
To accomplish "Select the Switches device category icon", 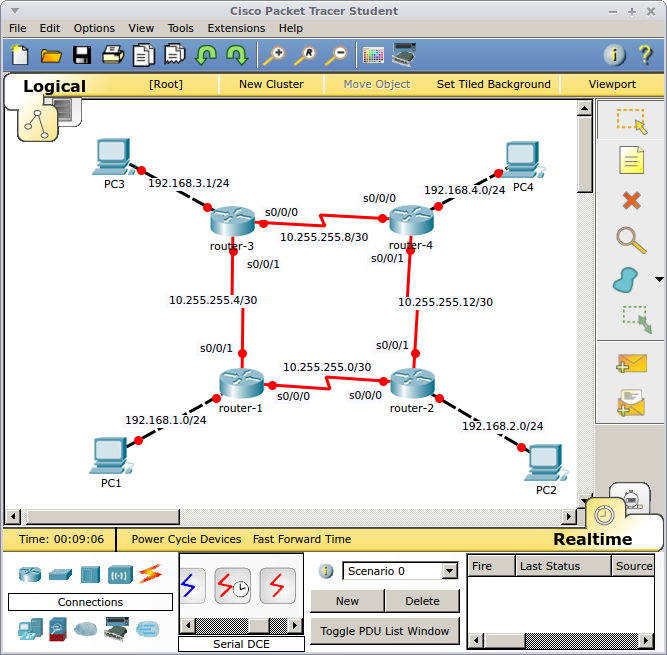I will tap(60, 575).
